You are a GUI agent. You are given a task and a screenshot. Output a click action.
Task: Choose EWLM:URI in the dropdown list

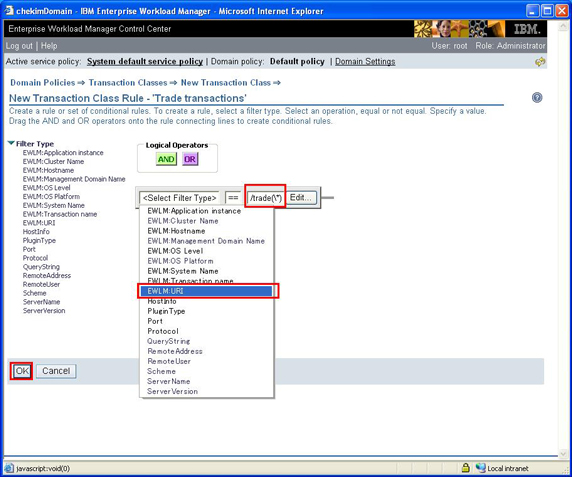coord(206,291)
